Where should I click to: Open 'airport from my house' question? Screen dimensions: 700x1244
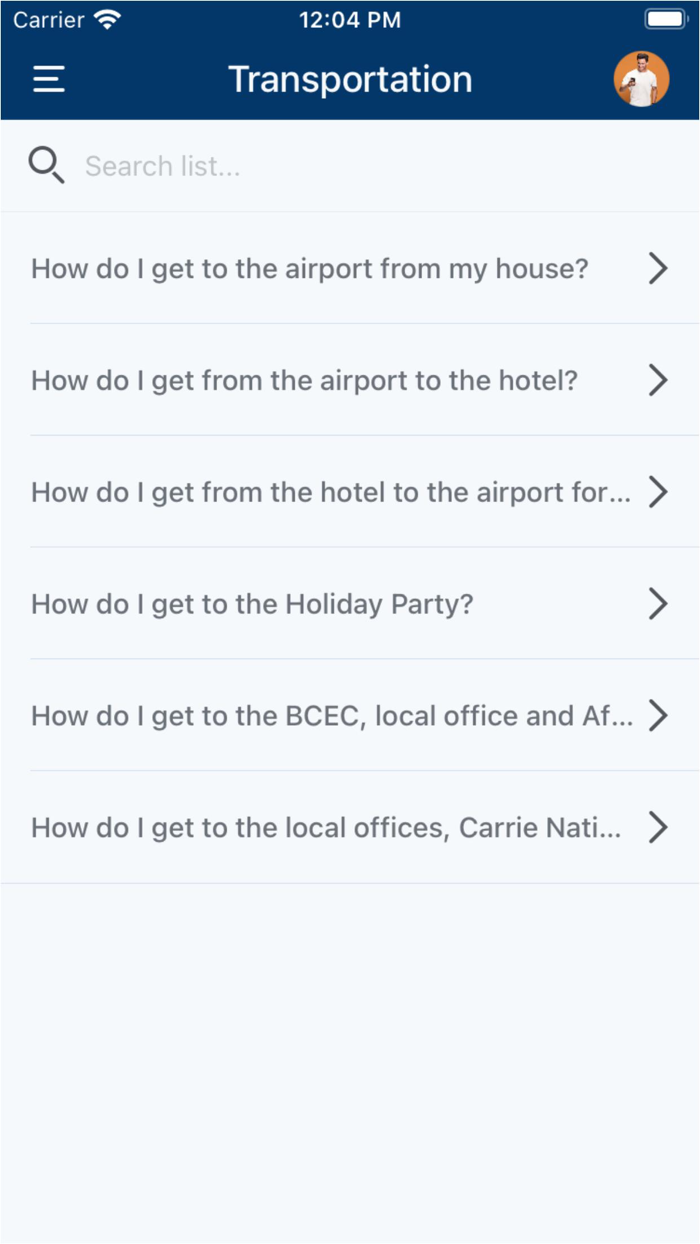[x=350, y=268]
